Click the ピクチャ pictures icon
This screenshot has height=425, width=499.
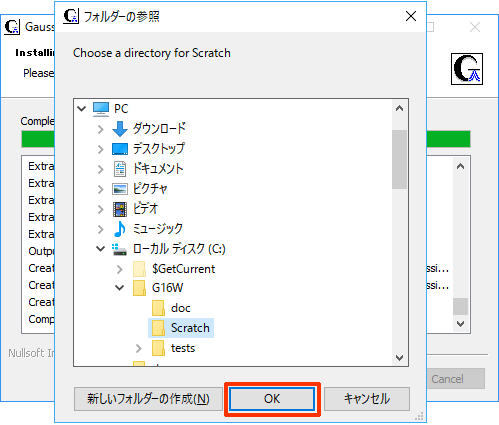point(120,189)
